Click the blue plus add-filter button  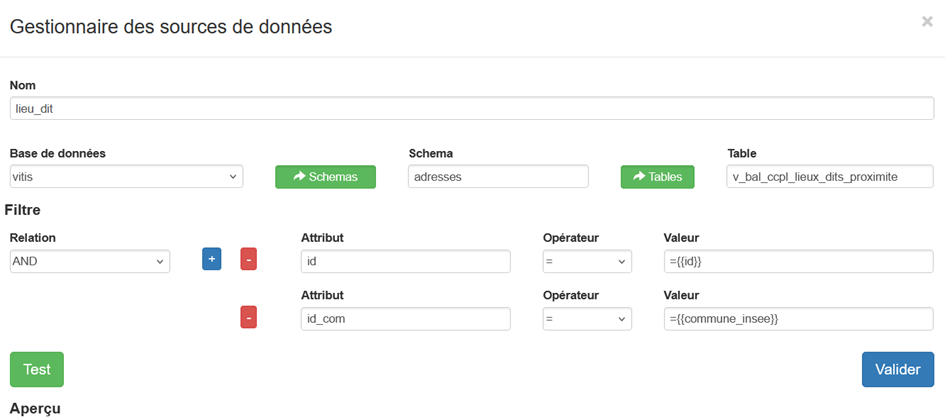pos(212,260)
